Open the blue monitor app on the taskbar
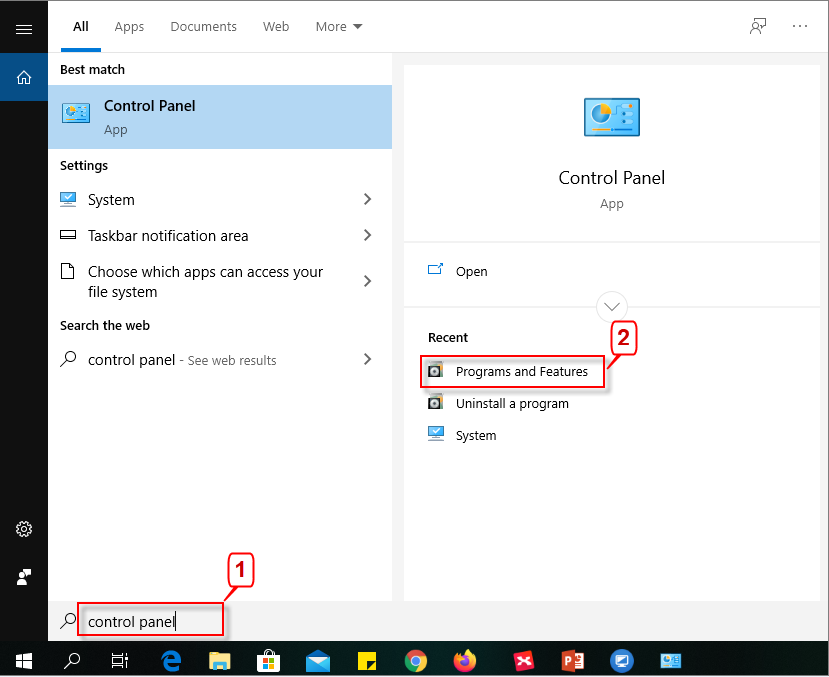Viewport: 829px width, 677px height. click(621, 661)
